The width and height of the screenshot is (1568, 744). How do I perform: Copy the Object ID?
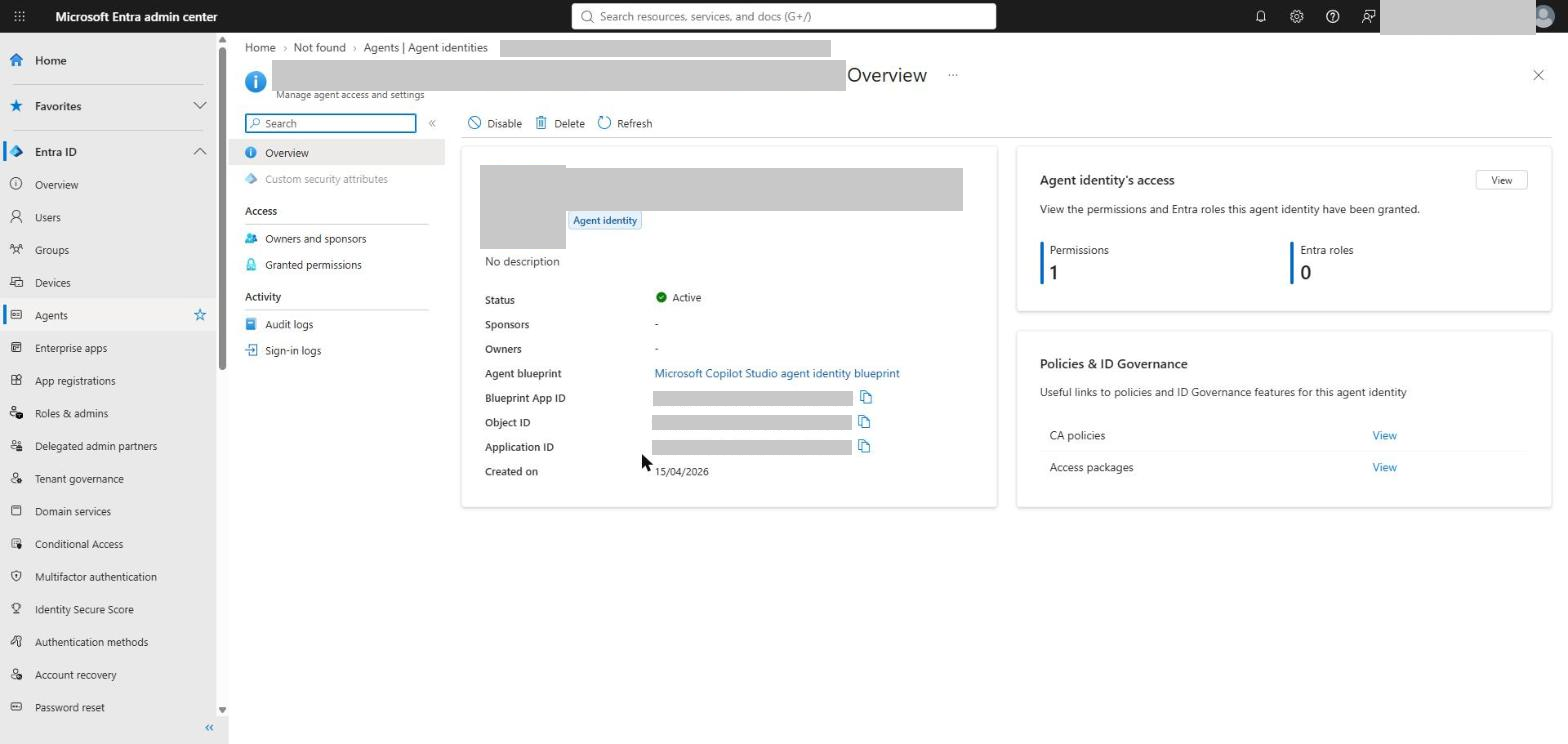(864, 422)
